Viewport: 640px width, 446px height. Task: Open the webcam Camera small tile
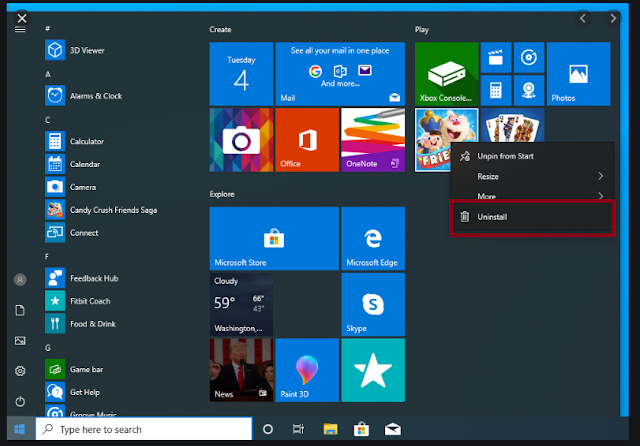click(x=529, y=90)
